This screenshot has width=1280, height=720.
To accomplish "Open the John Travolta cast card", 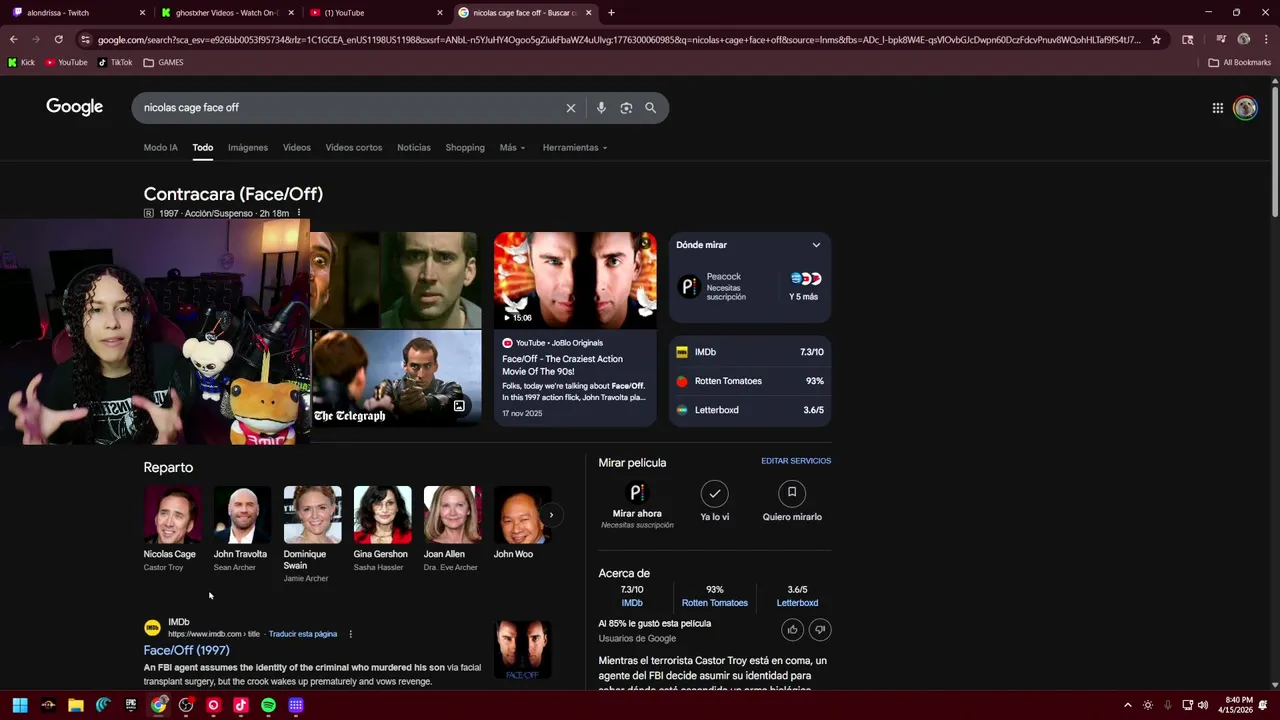I will coord(242,530).
